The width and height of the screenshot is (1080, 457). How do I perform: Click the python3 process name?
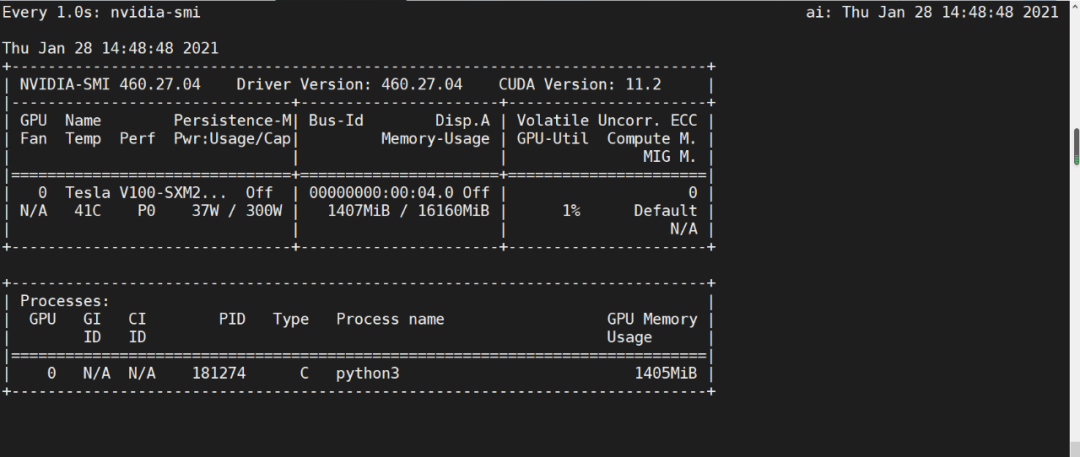(368, 373)
